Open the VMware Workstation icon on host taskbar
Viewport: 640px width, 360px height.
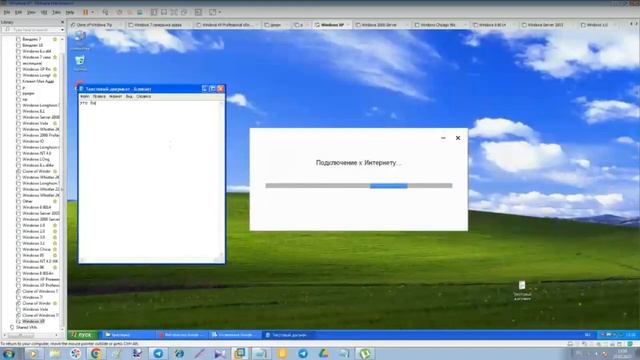tap(240, 353)
